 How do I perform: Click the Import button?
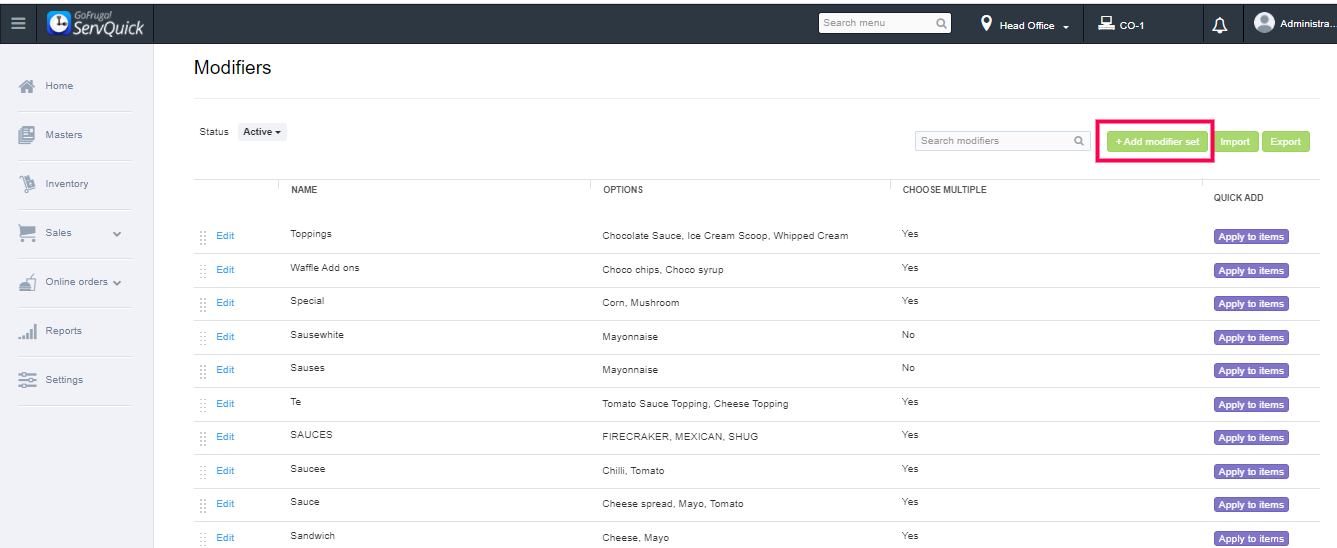coord(1235,142)
